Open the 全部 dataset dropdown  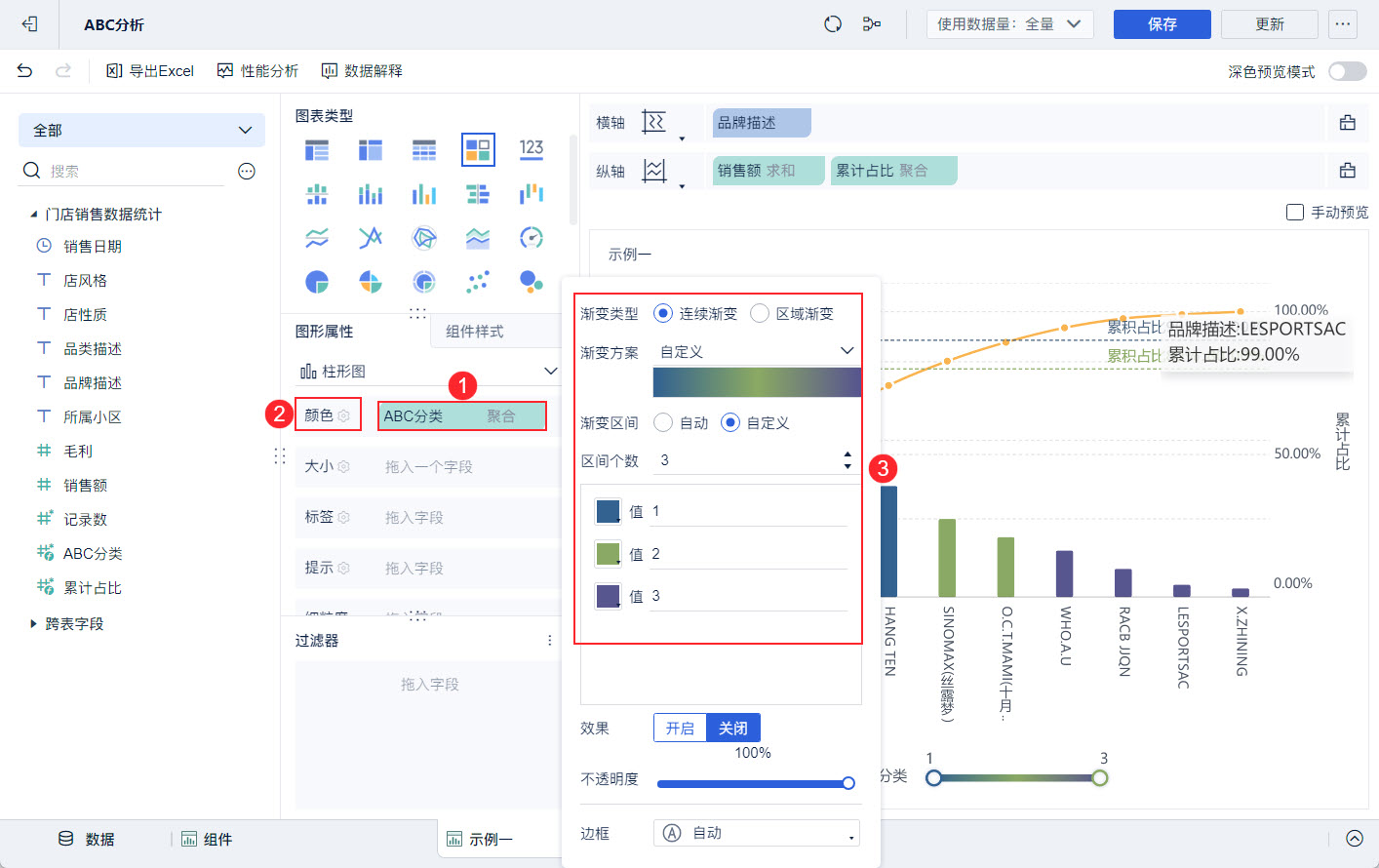[x=141, y=131]
